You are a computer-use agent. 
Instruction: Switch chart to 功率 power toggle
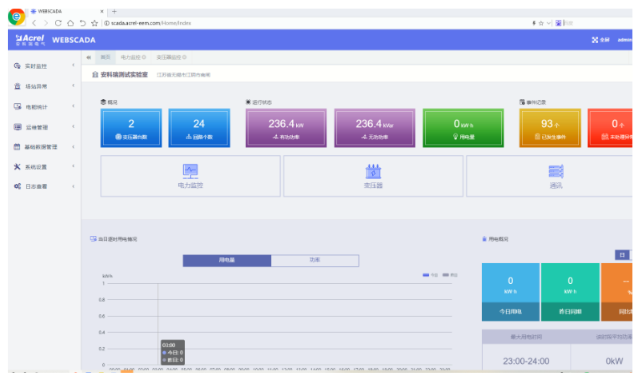[315, 260]
